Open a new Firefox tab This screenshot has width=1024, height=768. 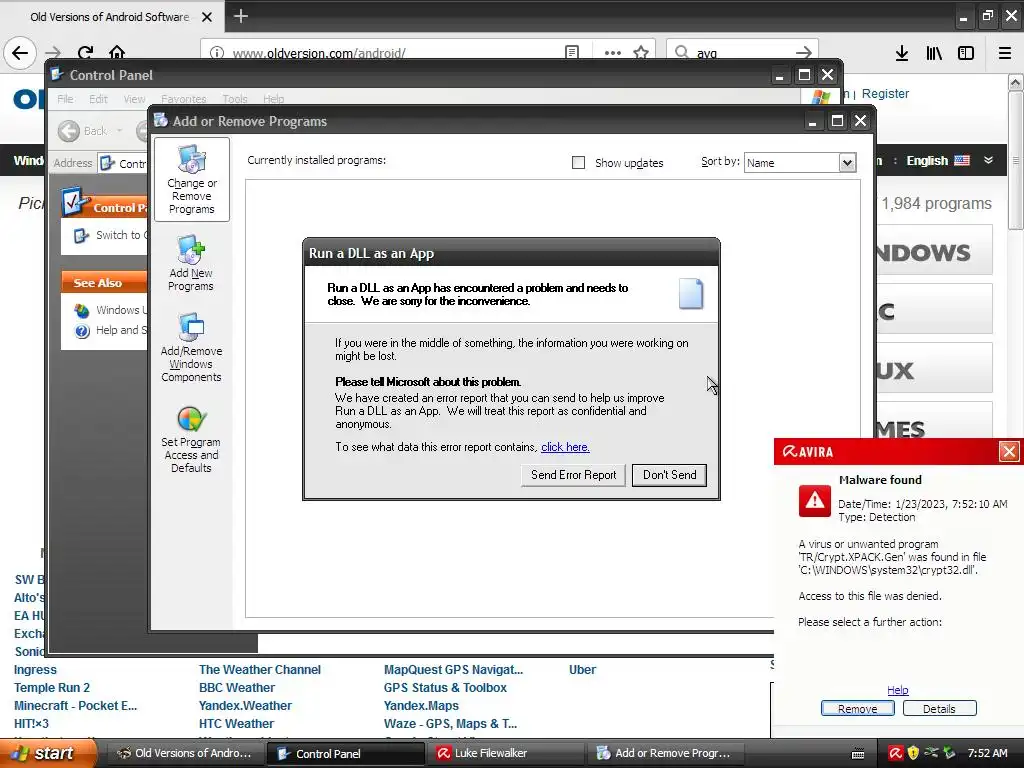click(240, 16)
